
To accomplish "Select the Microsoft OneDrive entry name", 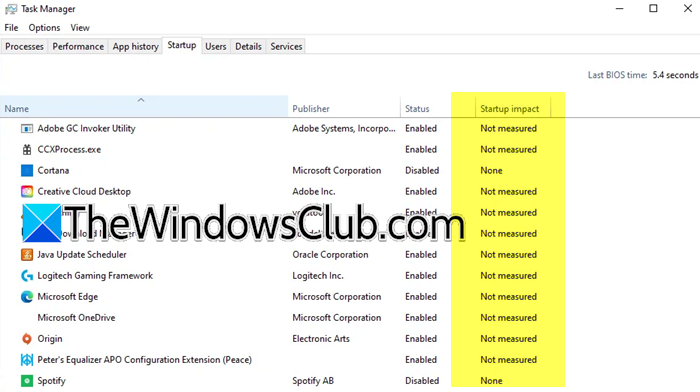I will [76, 317].
